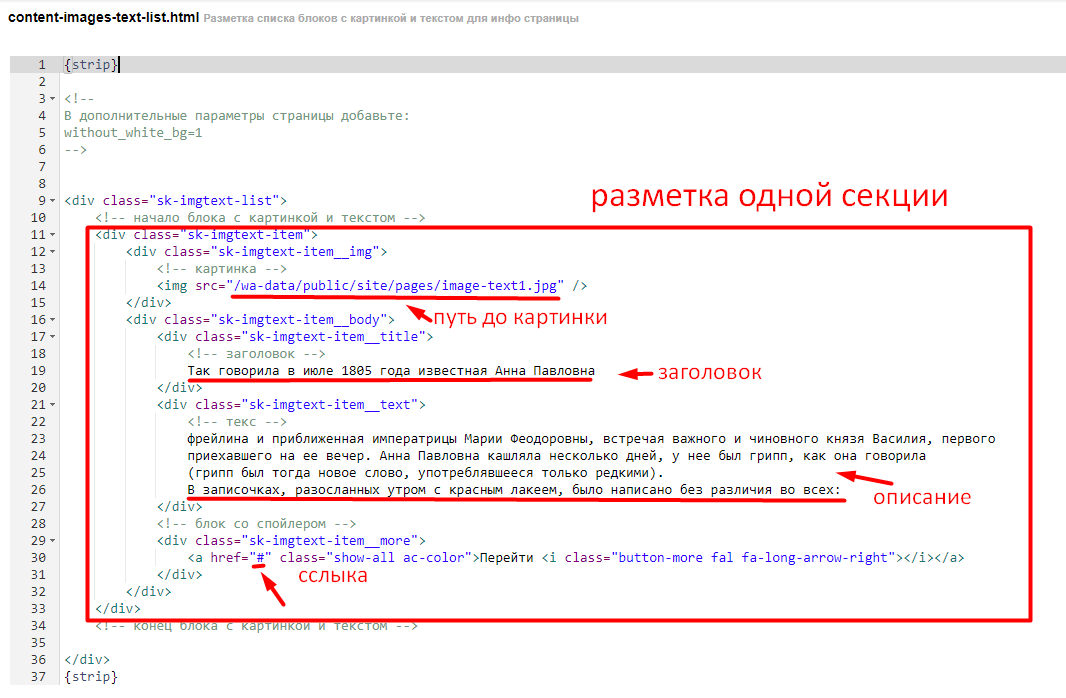Click the heading text about Анна Павловна
Viewport: 1066px width, 698px height.
(x=390, y=371)
